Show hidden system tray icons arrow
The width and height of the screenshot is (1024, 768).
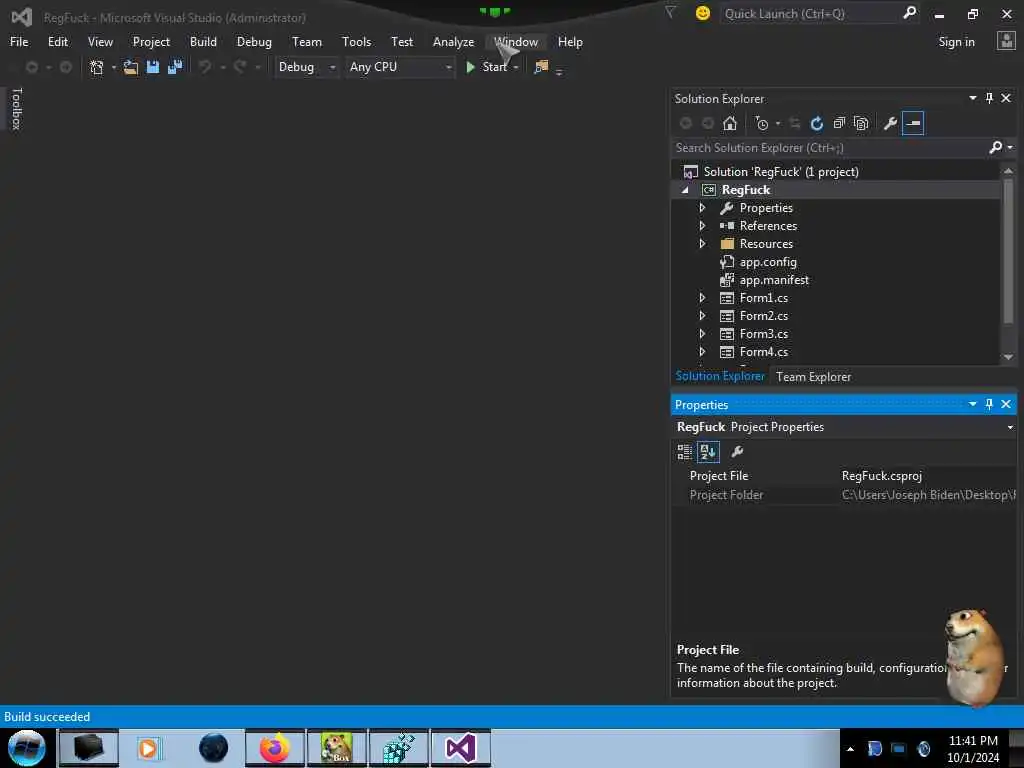(850, 749)
